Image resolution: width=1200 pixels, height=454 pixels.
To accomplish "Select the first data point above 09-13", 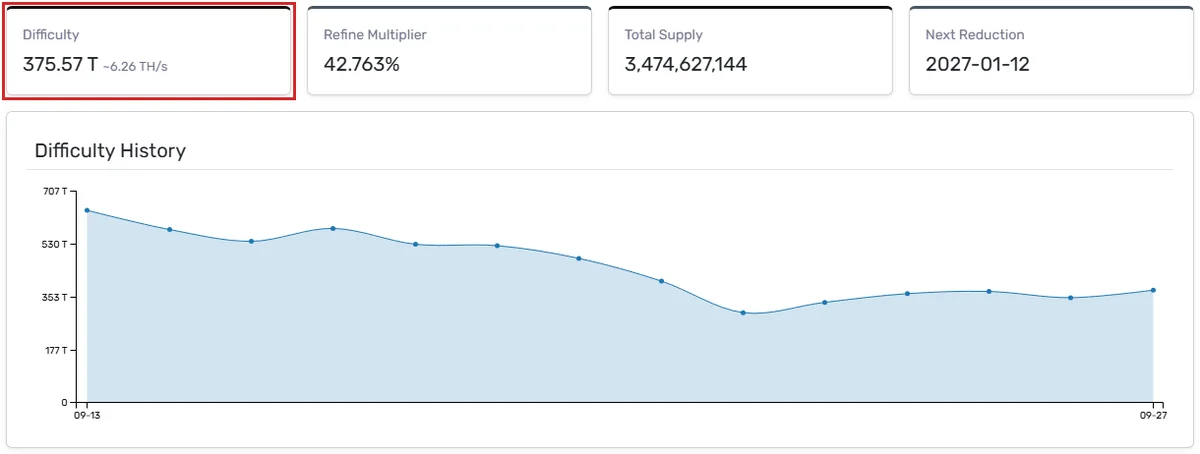I will (87, 210).
